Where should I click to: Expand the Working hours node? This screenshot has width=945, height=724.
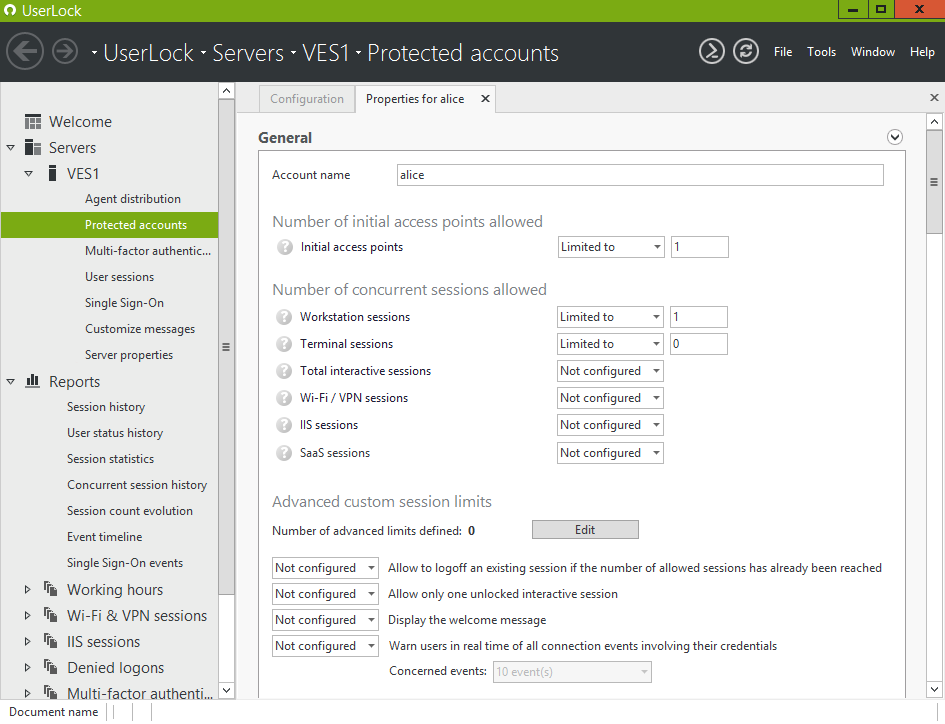tap(28, 590)
